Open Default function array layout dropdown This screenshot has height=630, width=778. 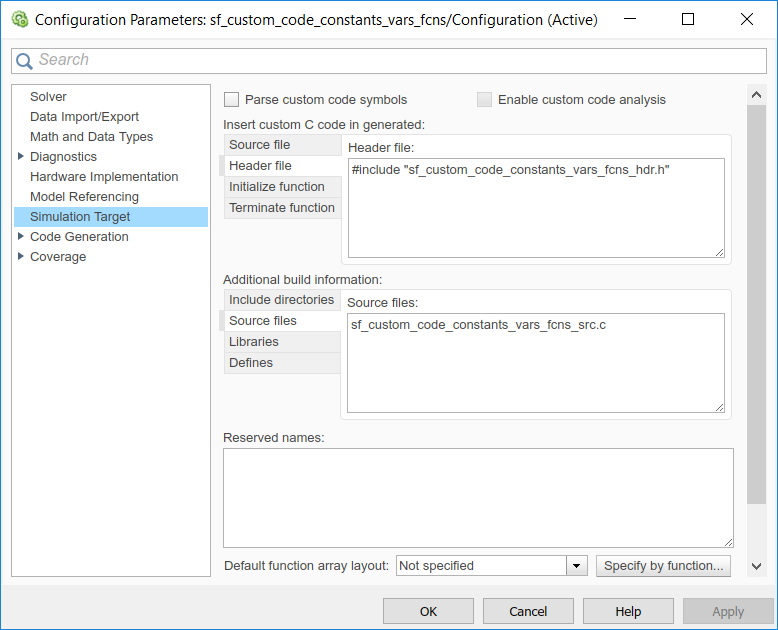(577, 566)
